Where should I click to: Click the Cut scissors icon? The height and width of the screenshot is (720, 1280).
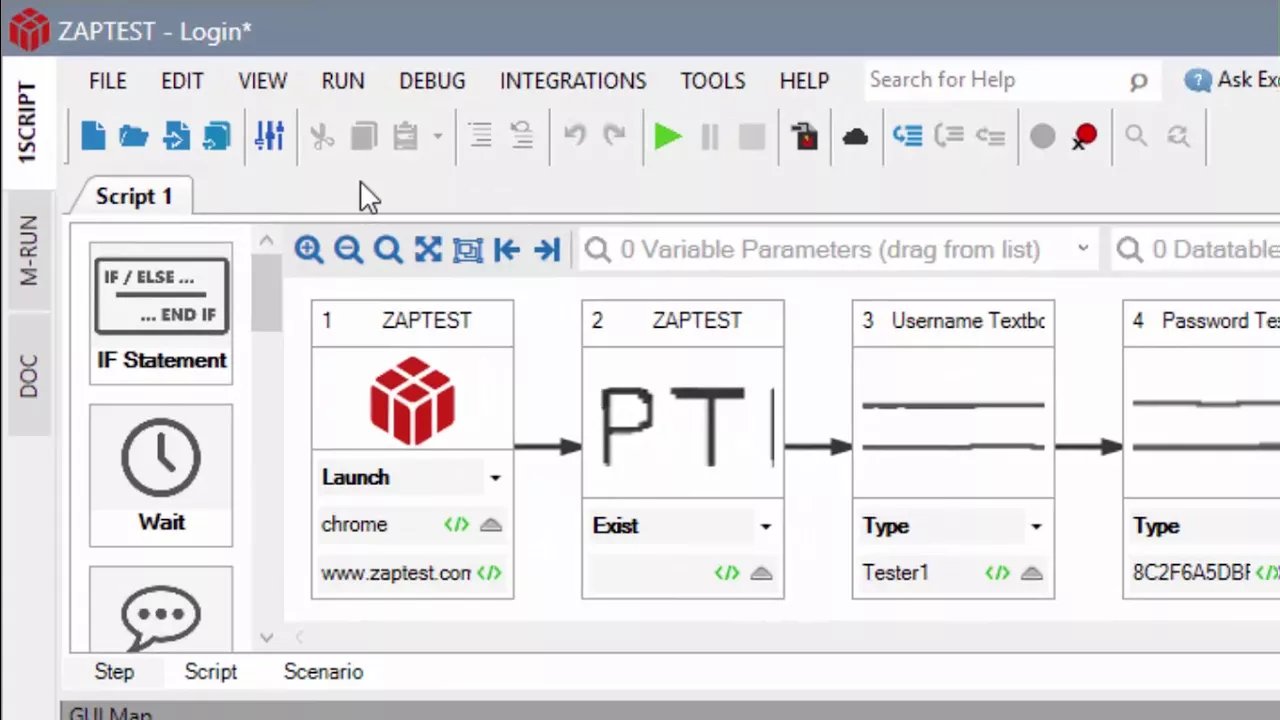coord(322,136)
